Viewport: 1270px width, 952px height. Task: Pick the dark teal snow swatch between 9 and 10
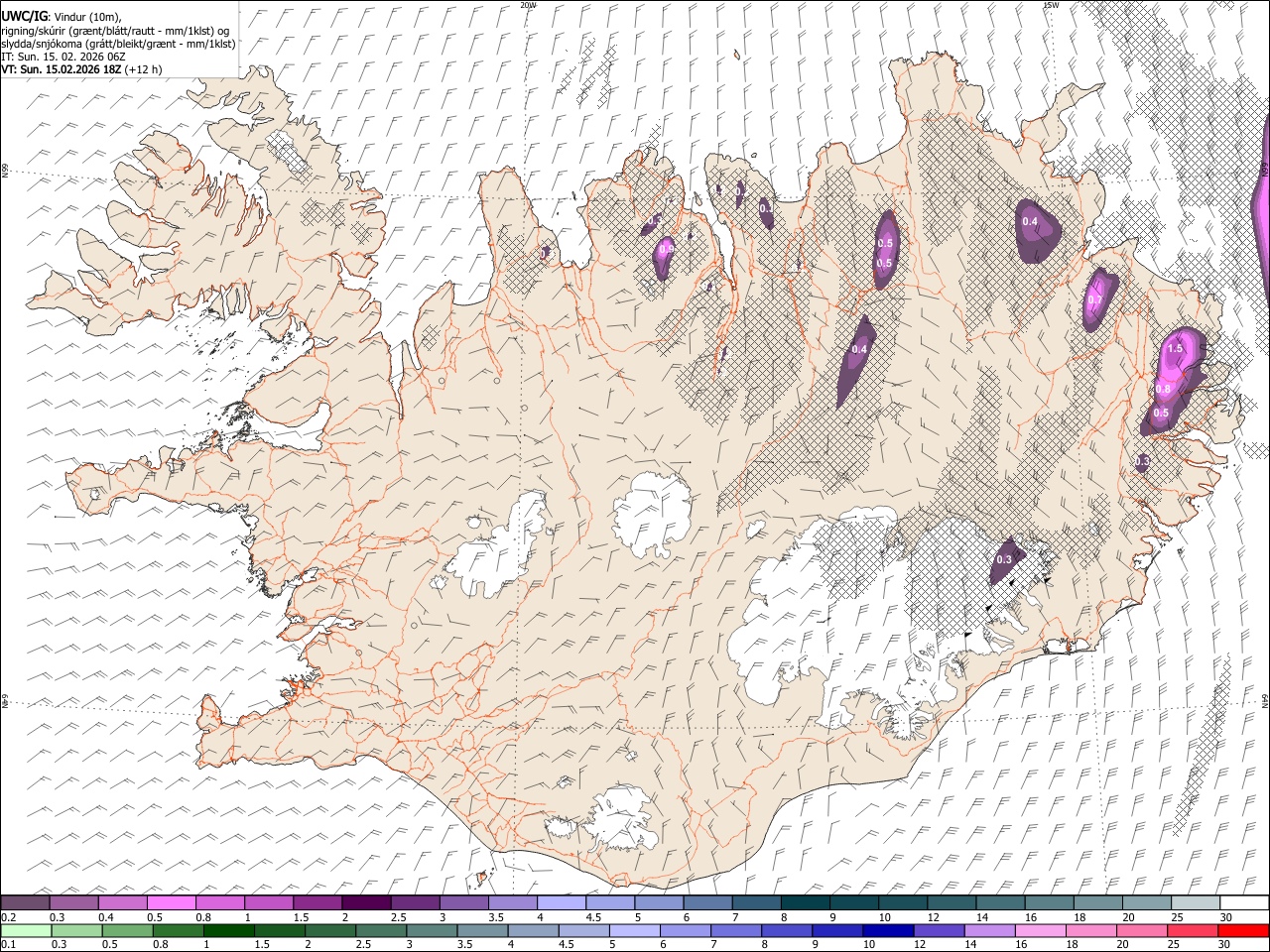coord(854,903)
